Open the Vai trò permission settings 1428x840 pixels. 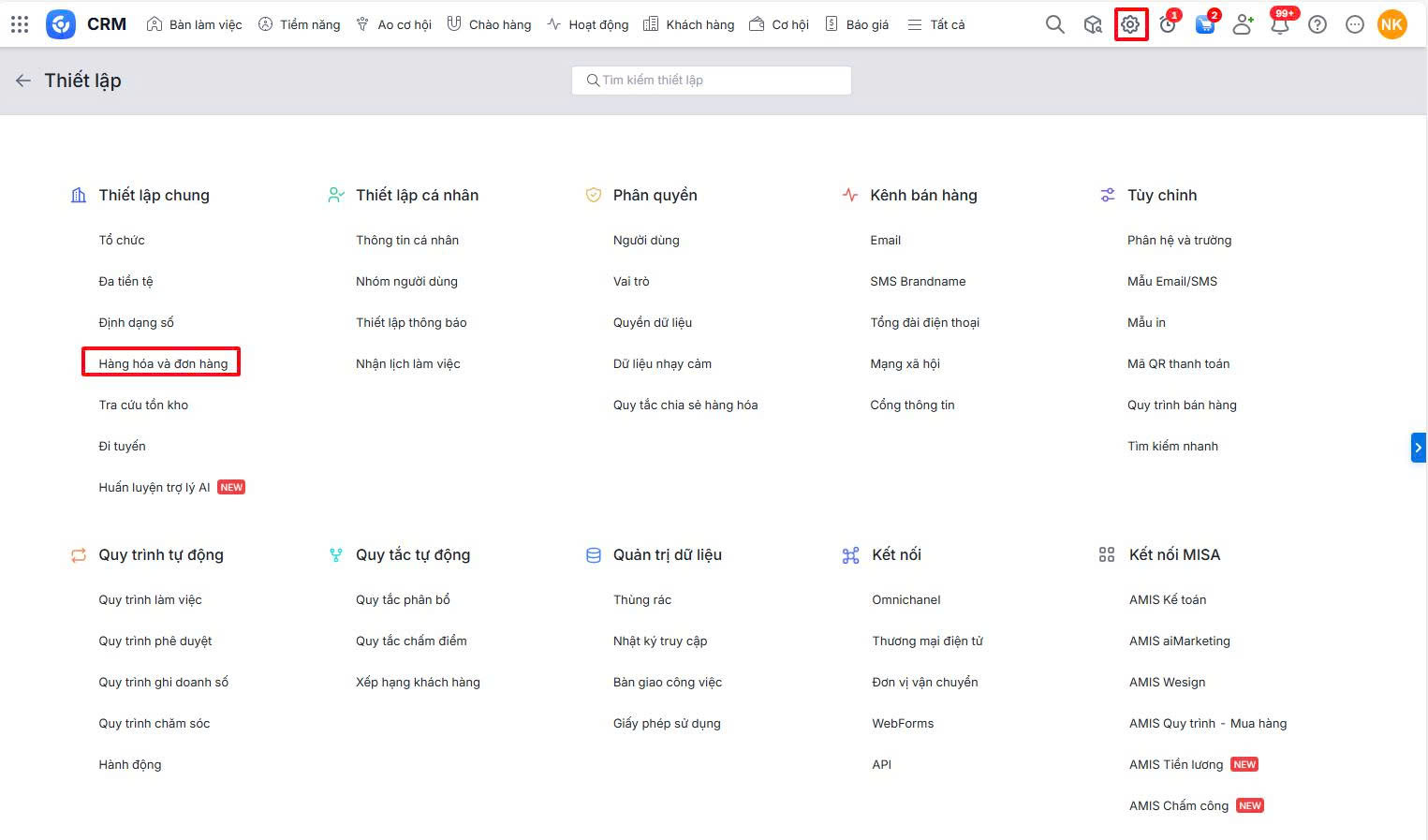point(631,281)
